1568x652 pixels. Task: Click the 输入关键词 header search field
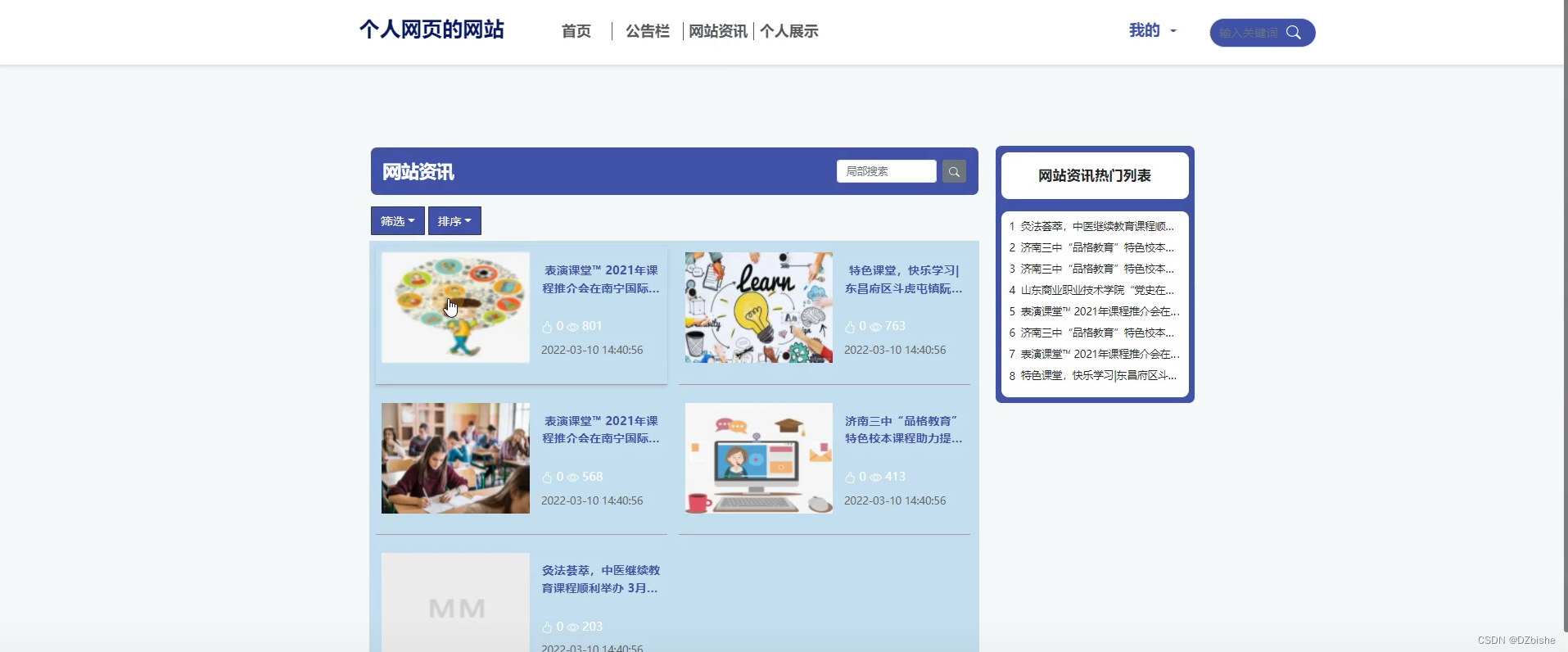tap(1248, 33)
